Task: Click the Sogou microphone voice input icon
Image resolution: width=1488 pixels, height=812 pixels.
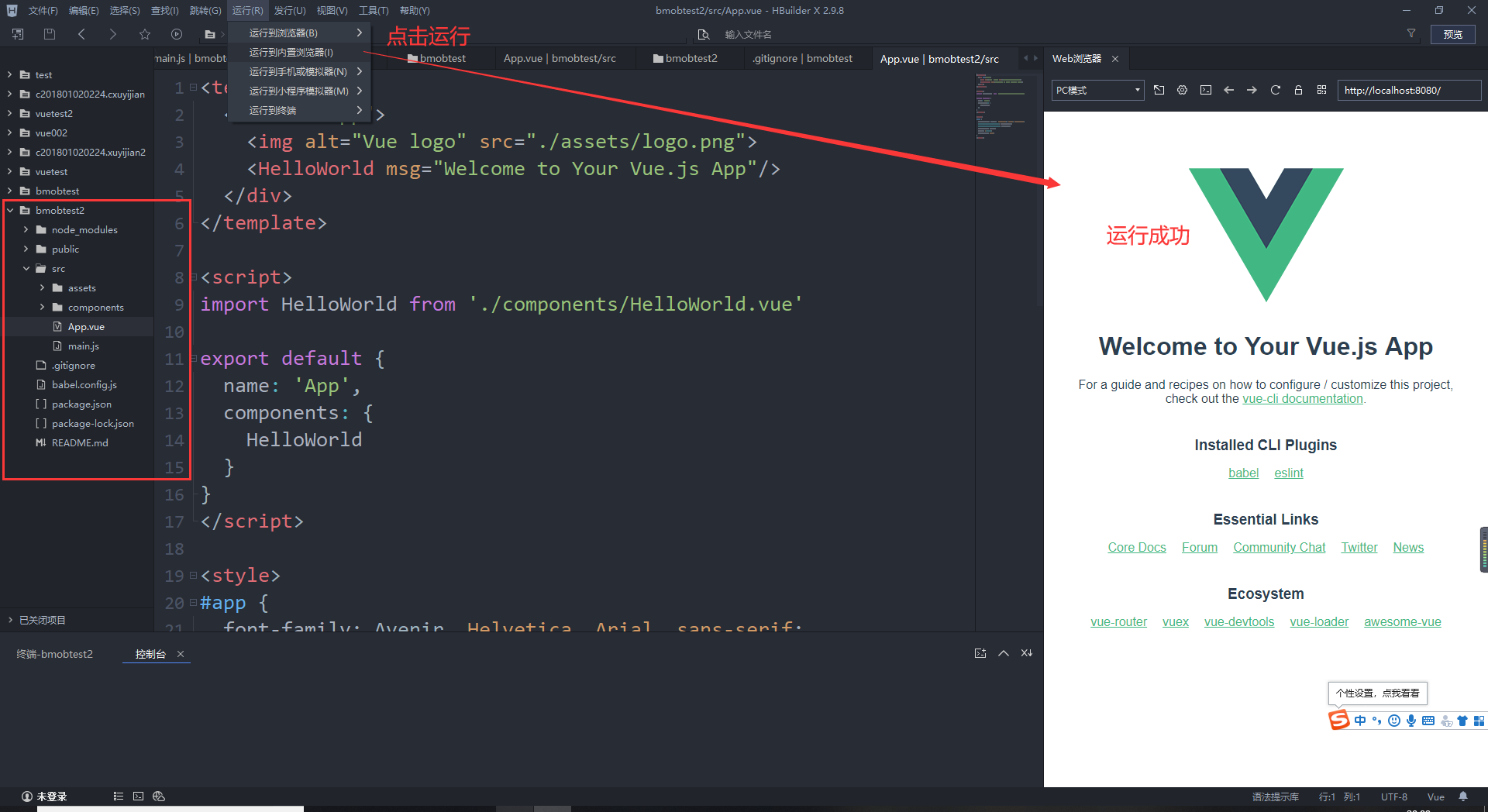Action: pyautogui.click(x=1411, y=721)
